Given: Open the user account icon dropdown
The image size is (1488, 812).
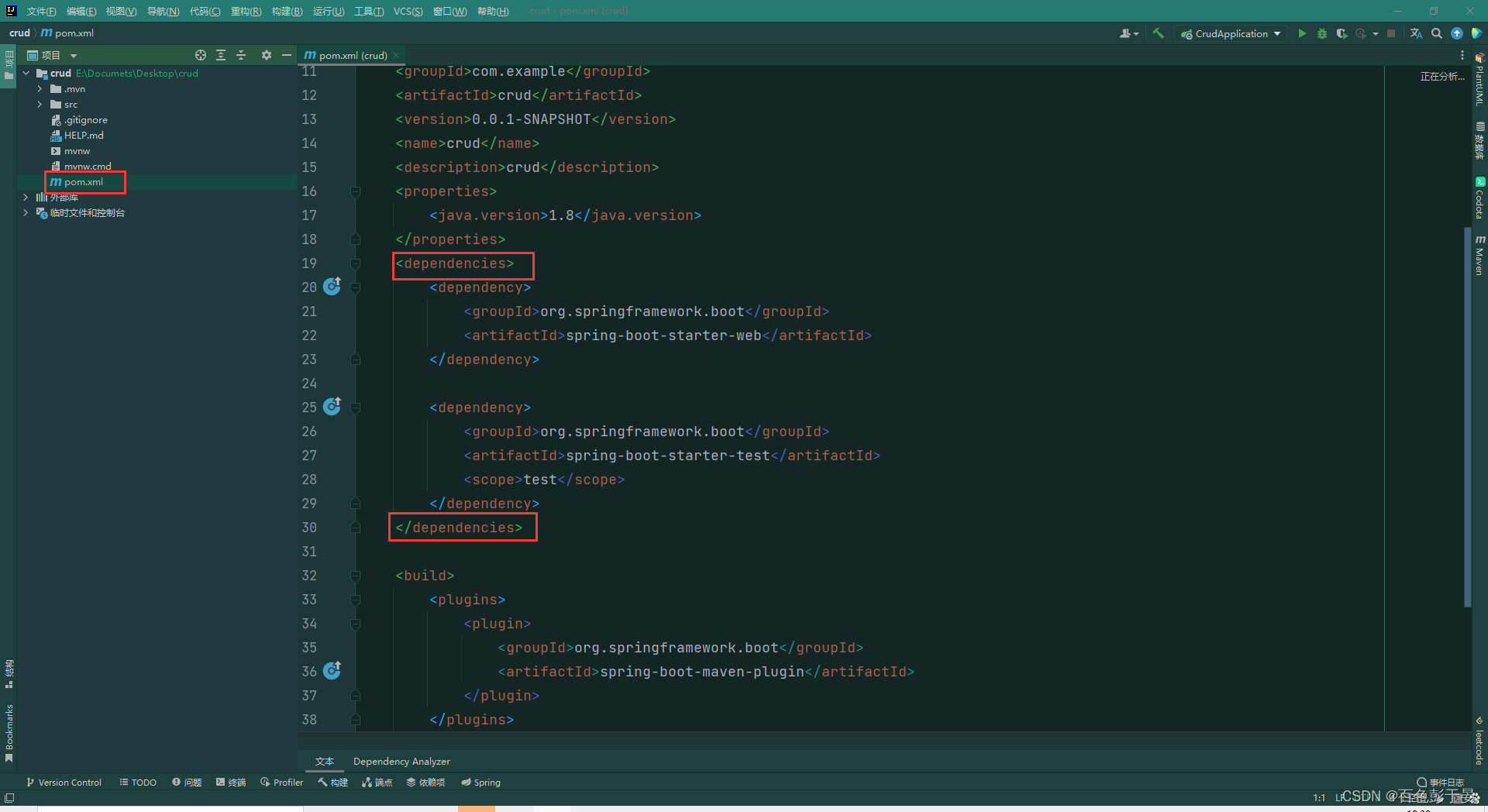Looking at the screenshot, I should (x=1128, y=33).
